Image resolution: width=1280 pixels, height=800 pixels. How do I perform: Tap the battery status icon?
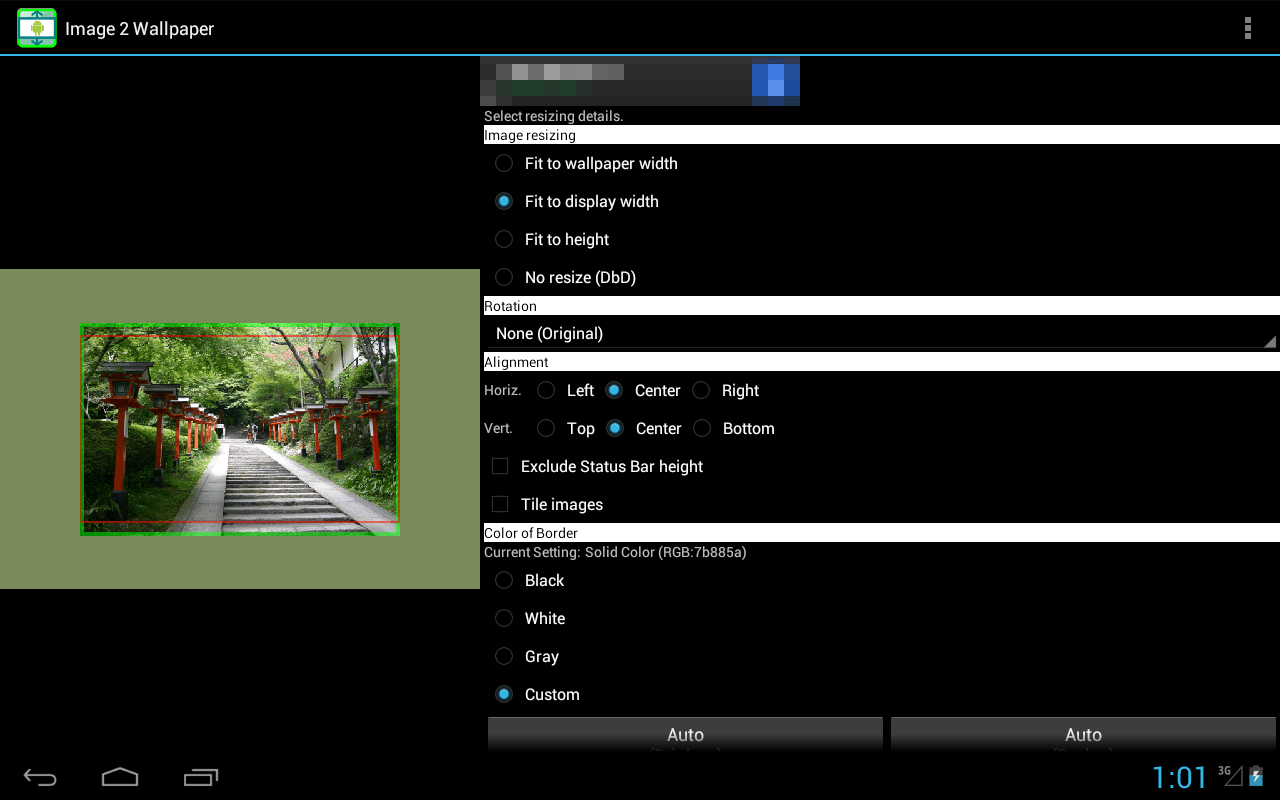(1256, 776)
